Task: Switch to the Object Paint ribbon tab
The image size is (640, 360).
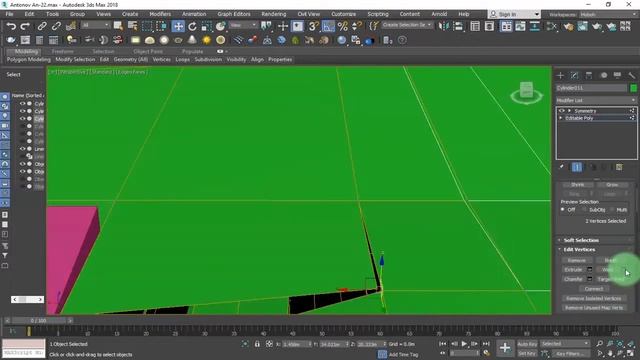Action: (148, 52)
